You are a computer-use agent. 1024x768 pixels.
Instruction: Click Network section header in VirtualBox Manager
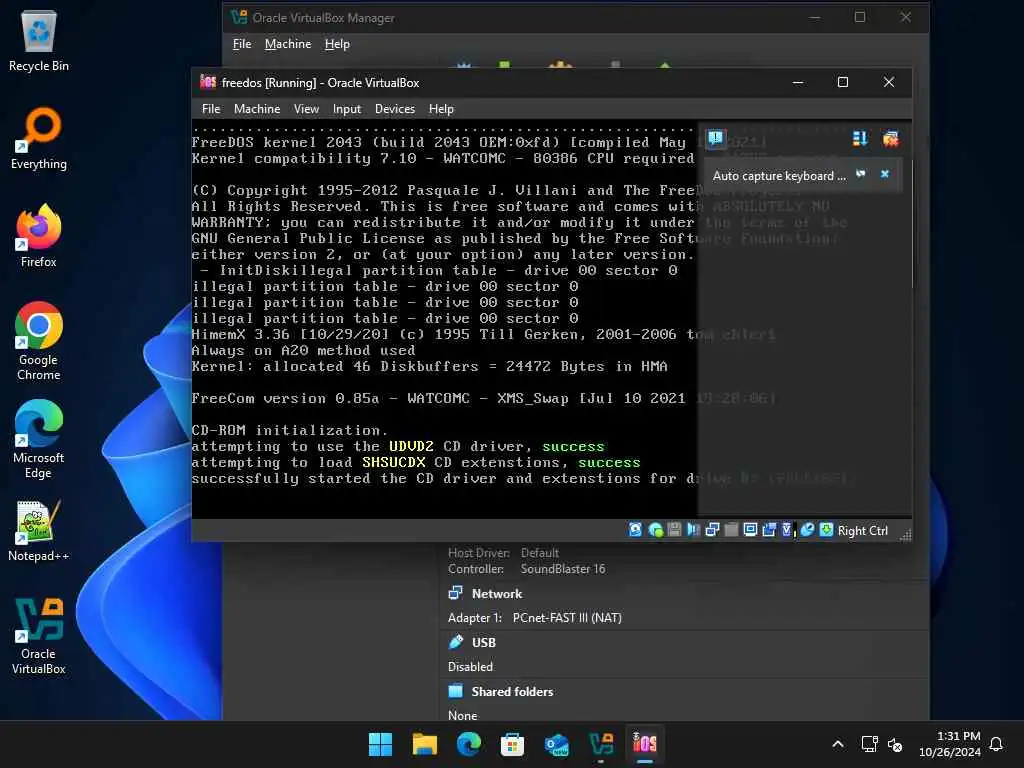coord(496,594)
